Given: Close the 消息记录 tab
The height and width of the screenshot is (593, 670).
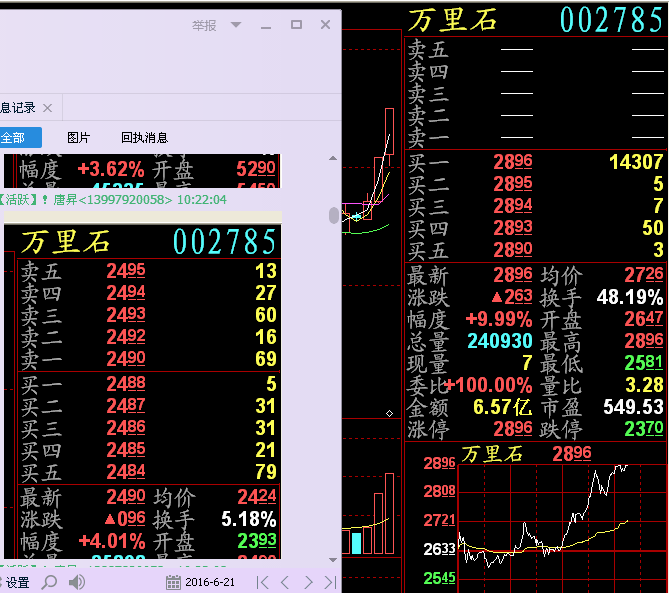Looking at the screenshot, I should 47,108.
